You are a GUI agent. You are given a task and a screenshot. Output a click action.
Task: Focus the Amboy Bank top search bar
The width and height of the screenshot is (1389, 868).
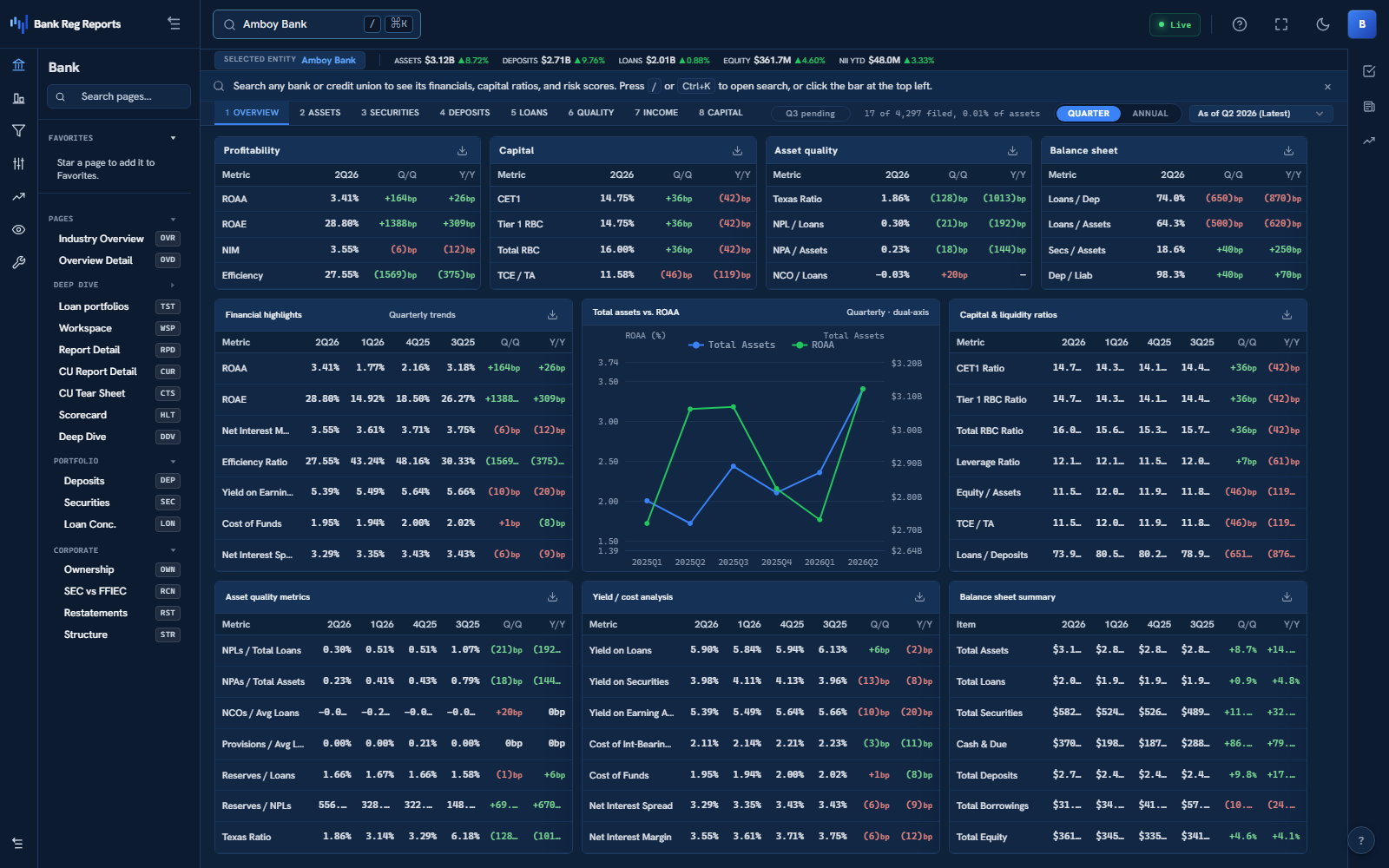coord(316,24)
